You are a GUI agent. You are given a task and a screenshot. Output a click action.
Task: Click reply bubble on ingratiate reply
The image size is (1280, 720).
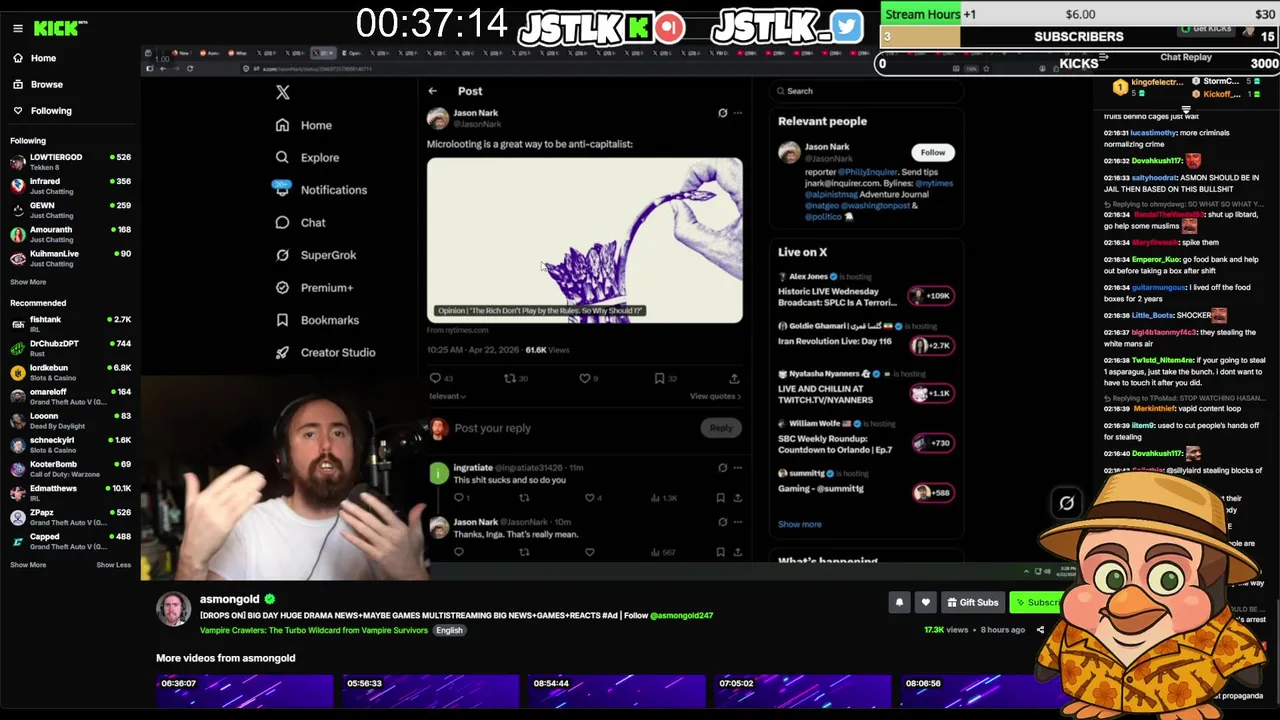(x=461, y=497)
